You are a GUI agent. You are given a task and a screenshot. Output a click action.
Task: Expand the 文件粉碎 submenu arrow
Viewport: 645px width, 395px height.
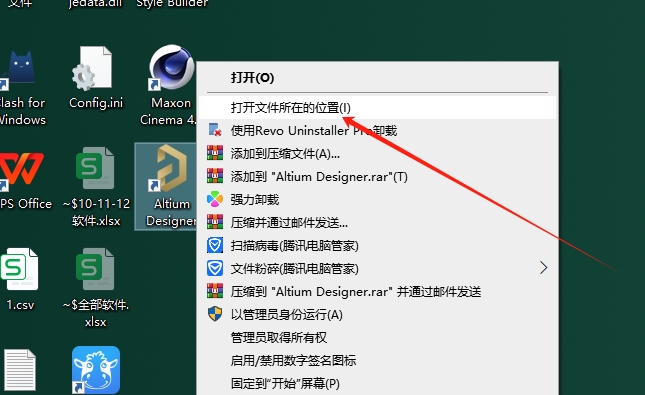(x=543, y=268)
